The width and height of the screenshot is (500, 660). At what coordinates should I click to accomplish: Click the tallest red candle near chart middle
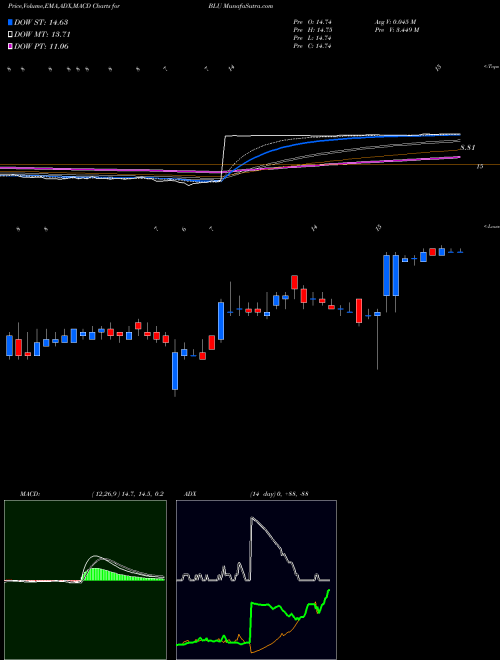point(359,311)
